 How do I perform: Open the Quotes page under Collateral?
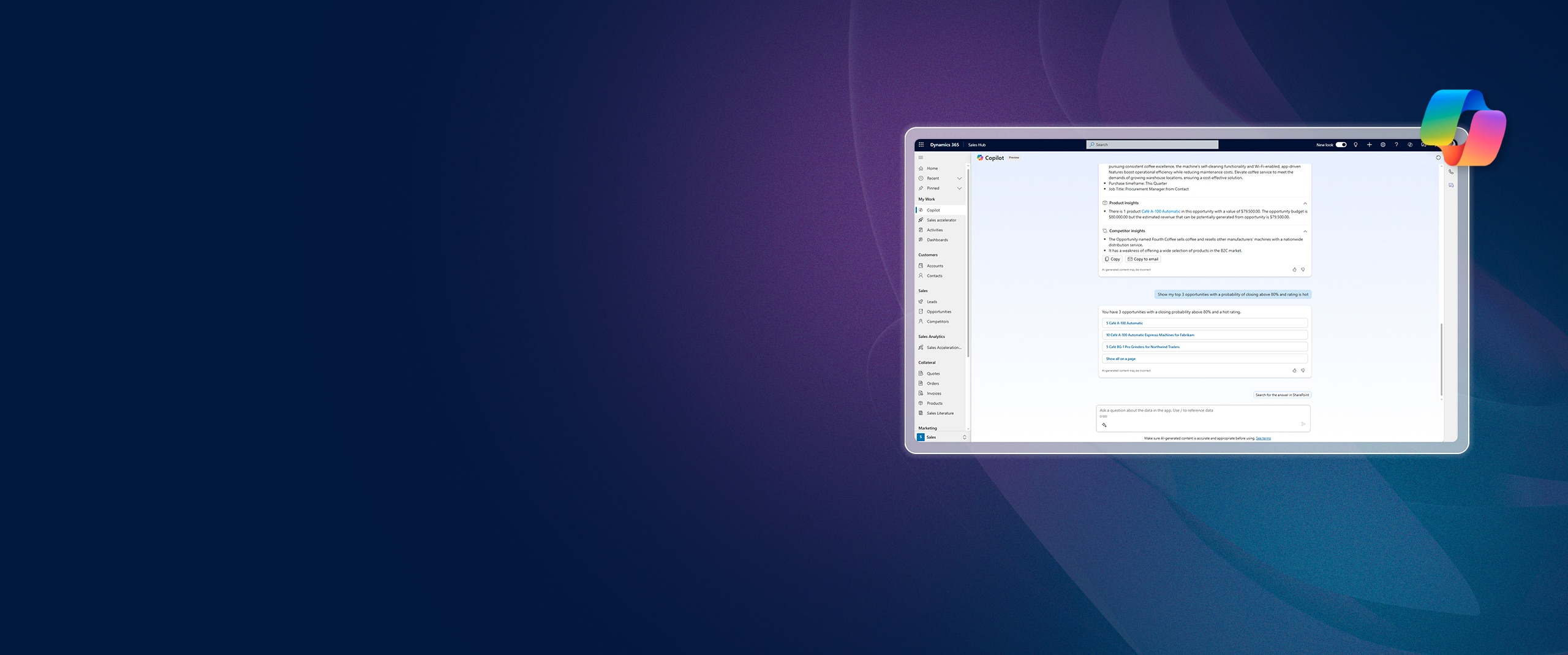[x=932, y=373]
